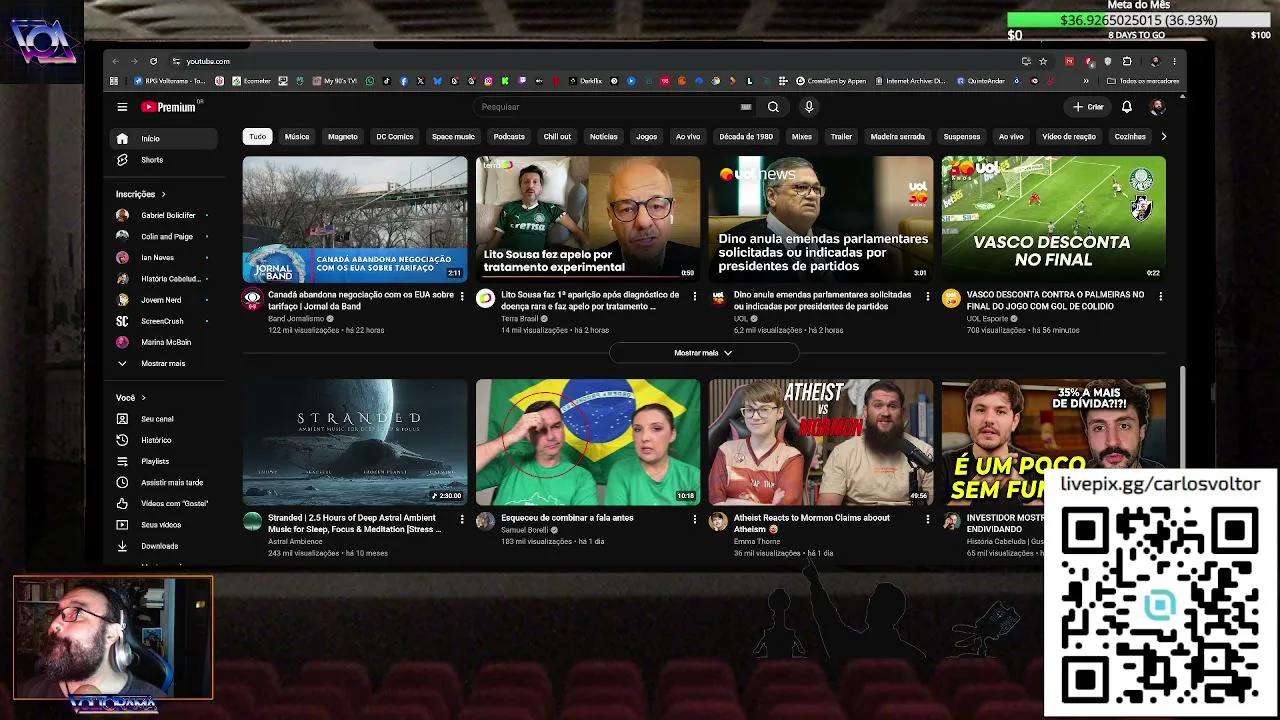The image size is (1280, 720).
Task: Open the Samuel Borelli channel link
Action: pyautogui.click(x=525, y=530)
